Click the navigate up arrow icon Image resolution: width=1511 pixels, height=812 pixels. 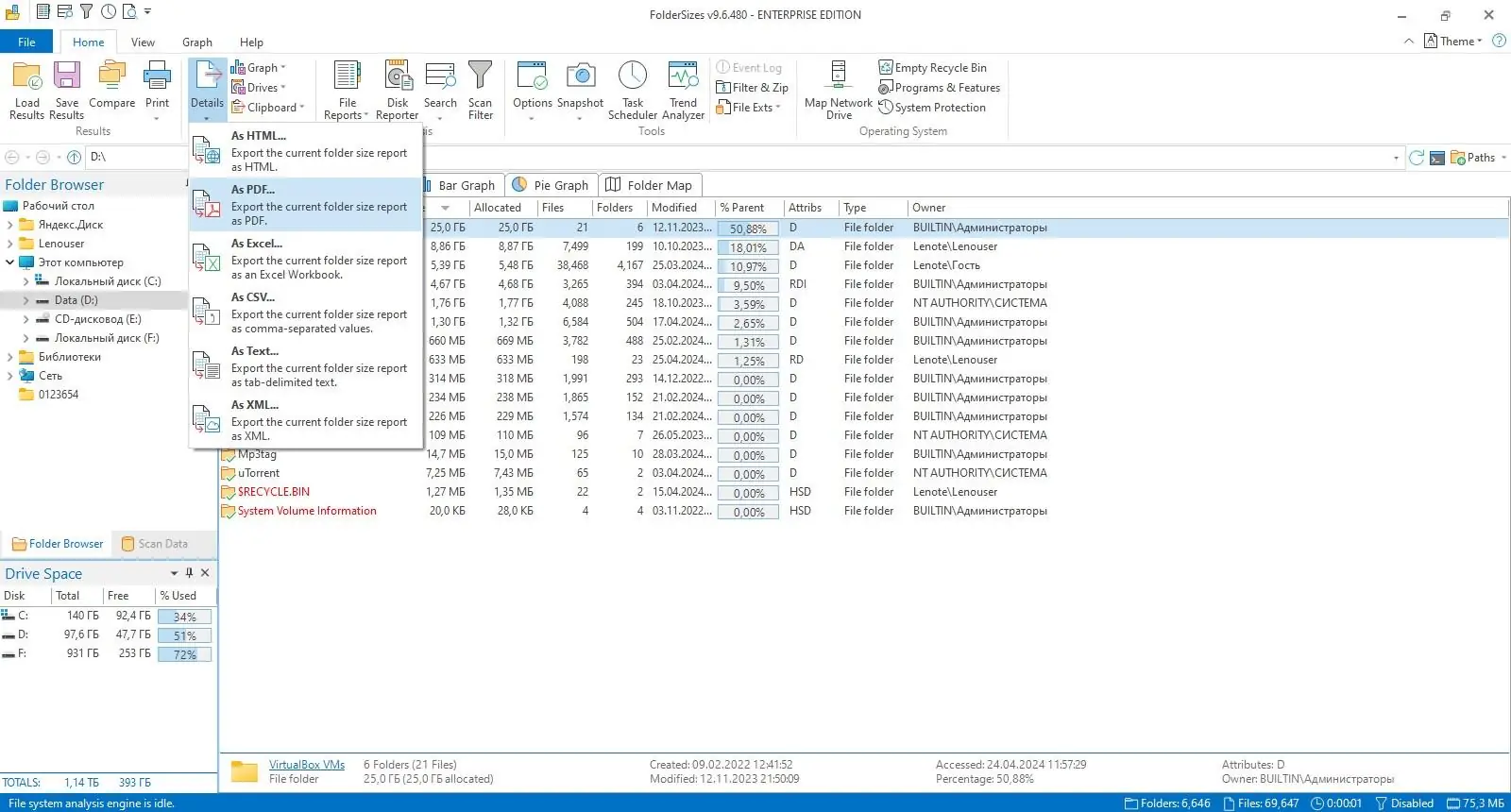[x=74, y=157]
